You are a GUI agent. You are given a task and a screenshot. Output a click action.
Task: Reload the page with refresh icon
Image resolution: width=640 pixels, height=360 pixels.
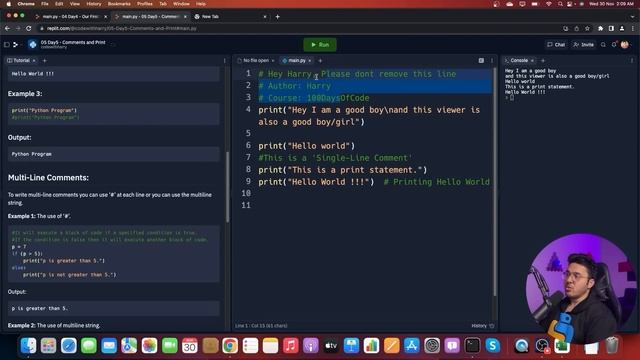29,29
